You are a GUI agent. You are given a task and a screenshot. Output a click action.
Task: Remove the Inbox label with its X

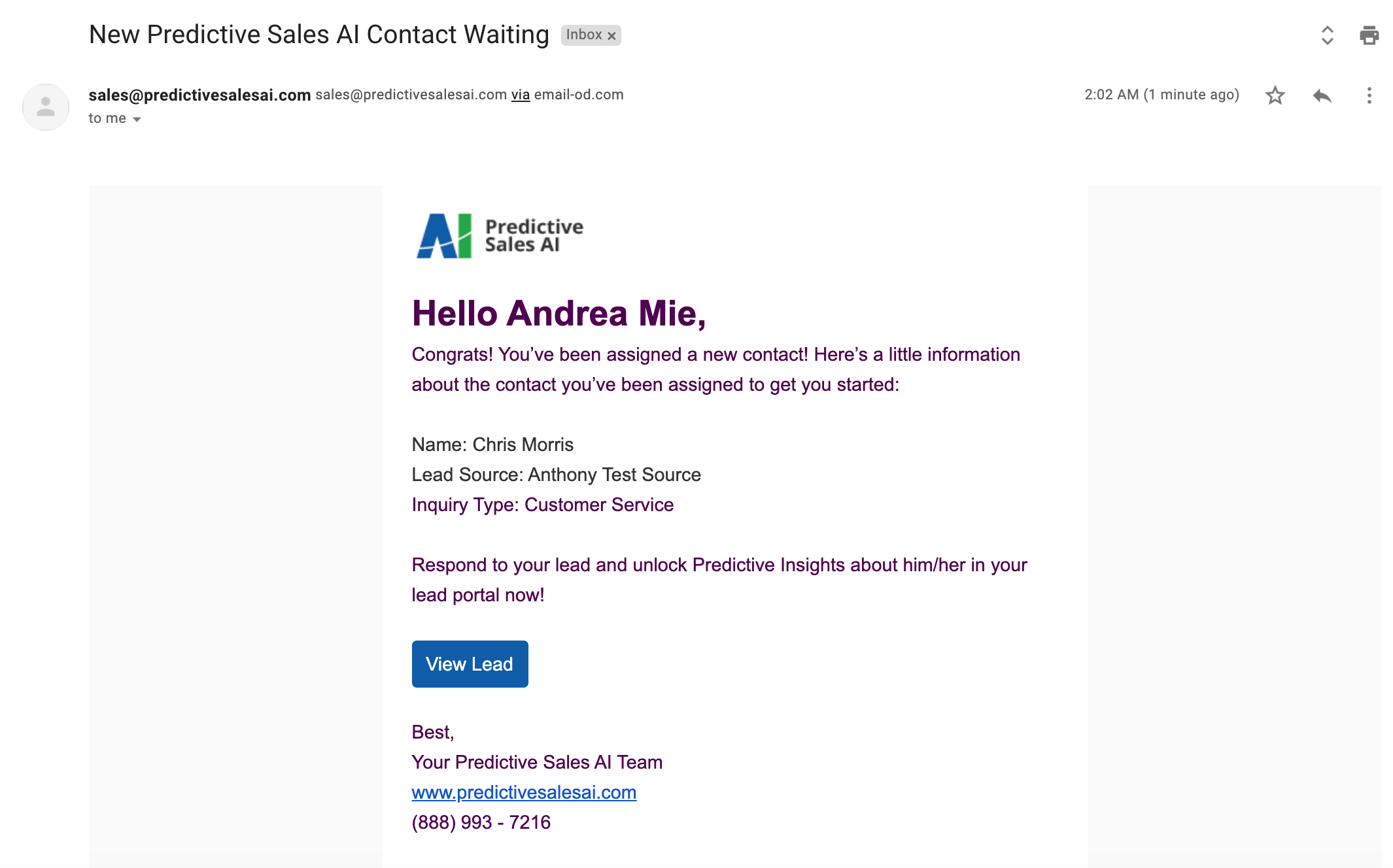611,36
